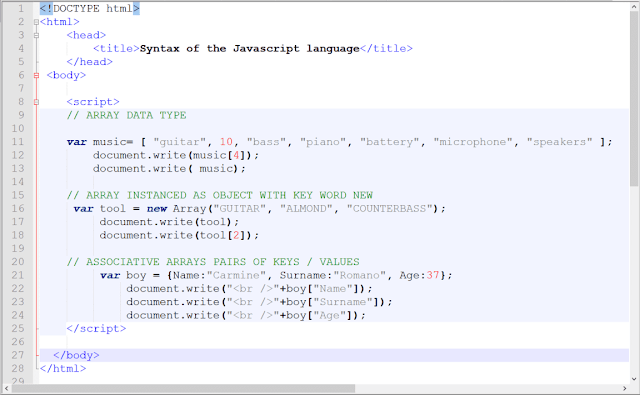Click line number 21 in the margin

(18, 275)
